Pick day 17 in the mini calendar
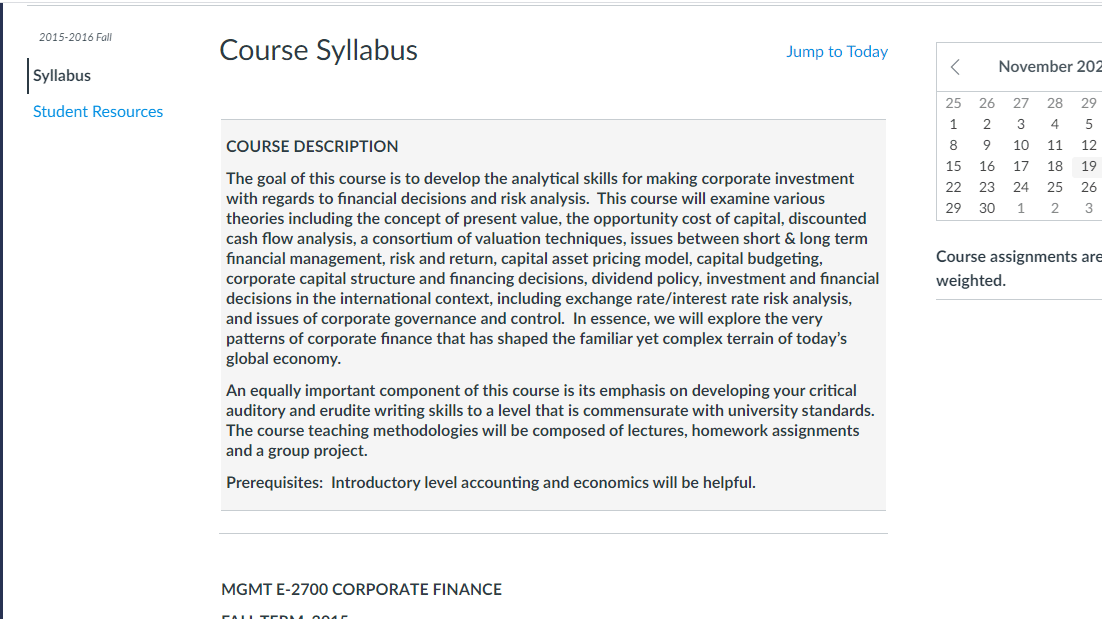The image size is (1102, 619). click(1021, 166)
